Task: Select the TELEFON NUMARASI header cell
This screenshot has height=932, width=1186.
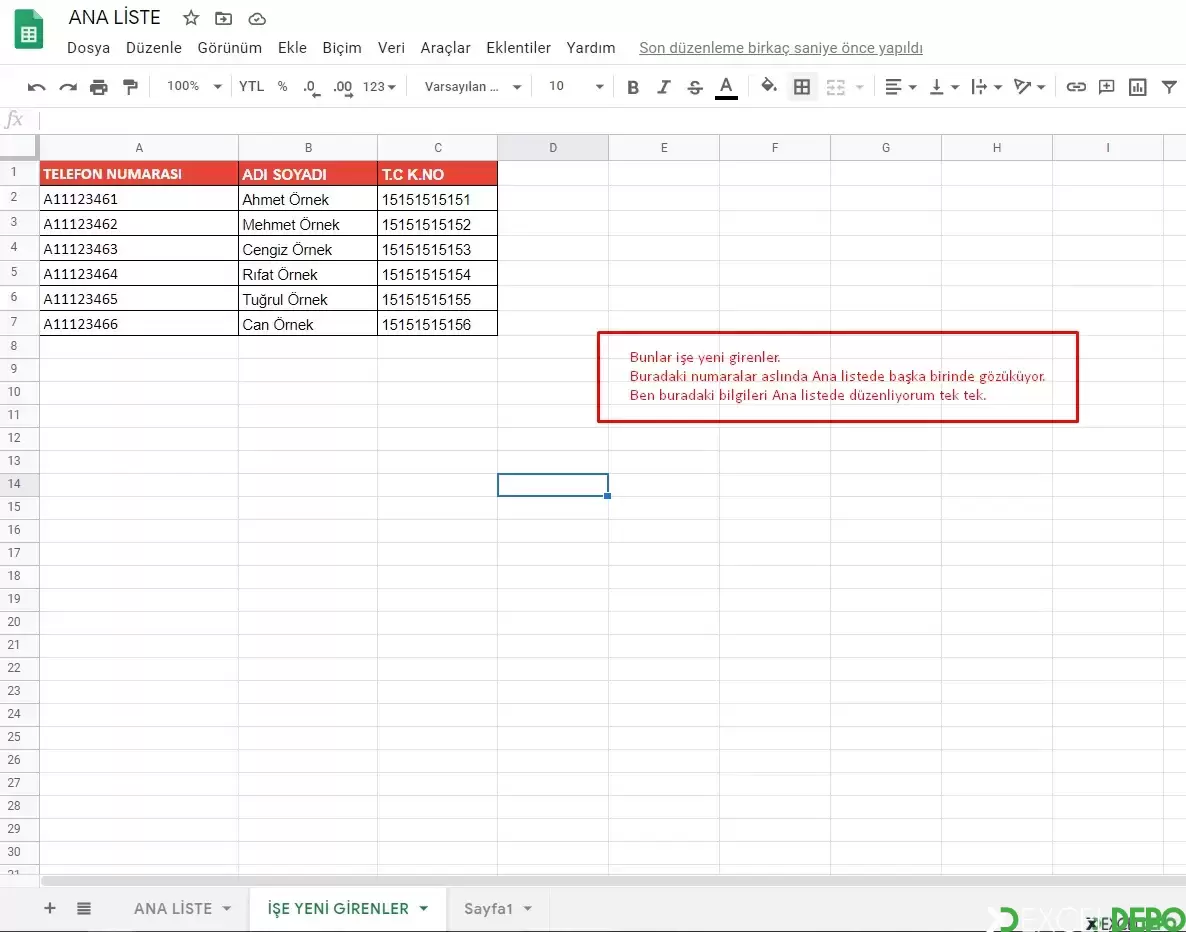Action: [139, 173]
